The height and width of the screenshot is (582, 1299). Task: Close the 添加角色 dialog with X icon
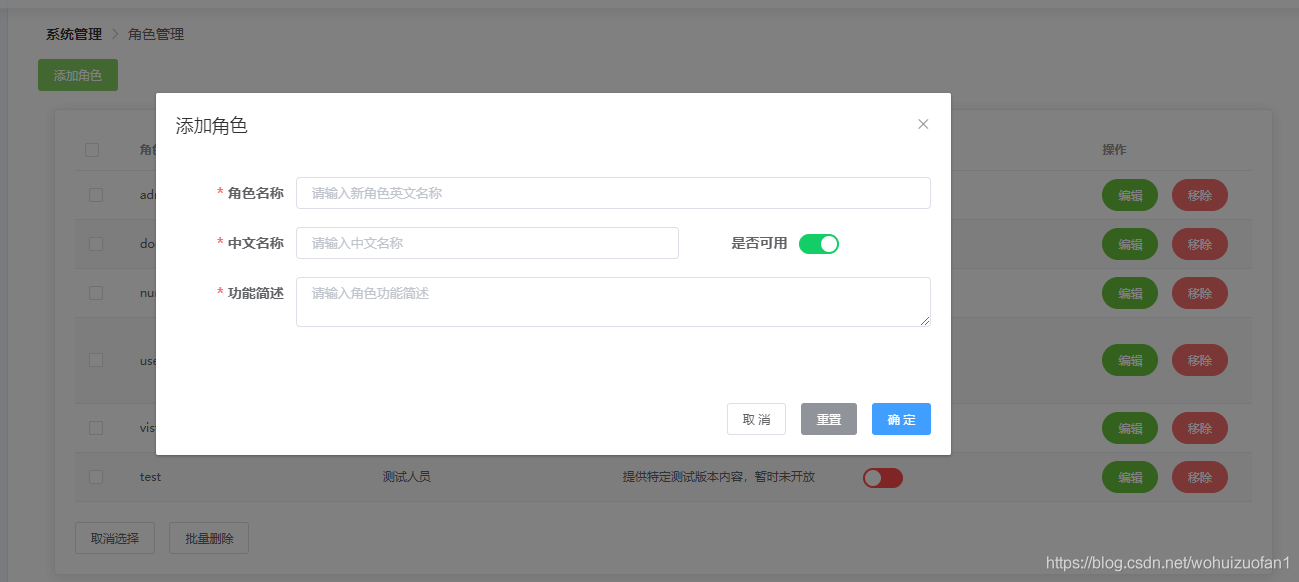tap(923, 124)
